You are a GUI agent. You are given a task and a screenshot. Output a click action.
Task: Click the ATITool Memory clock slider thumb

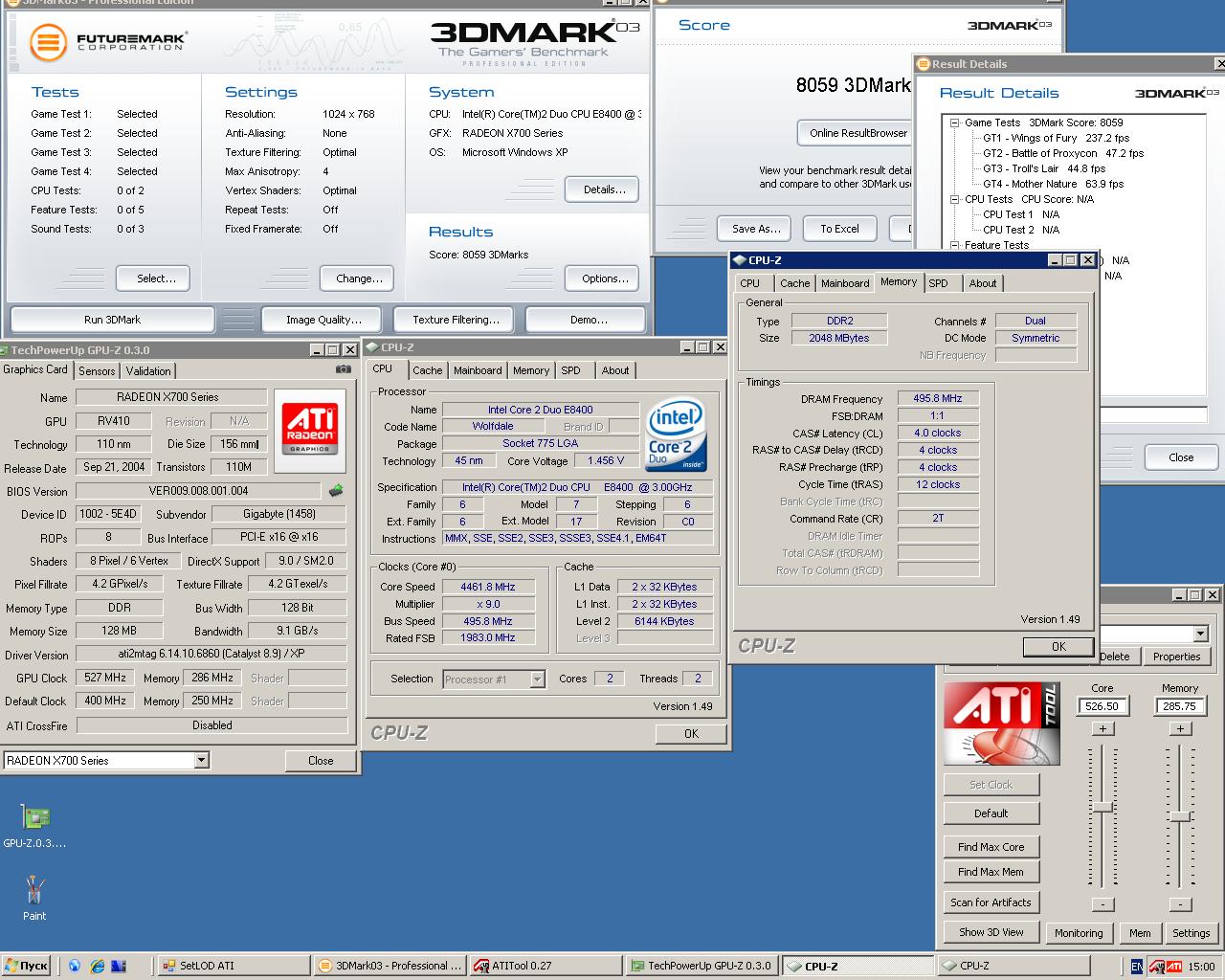point(1180,816)
